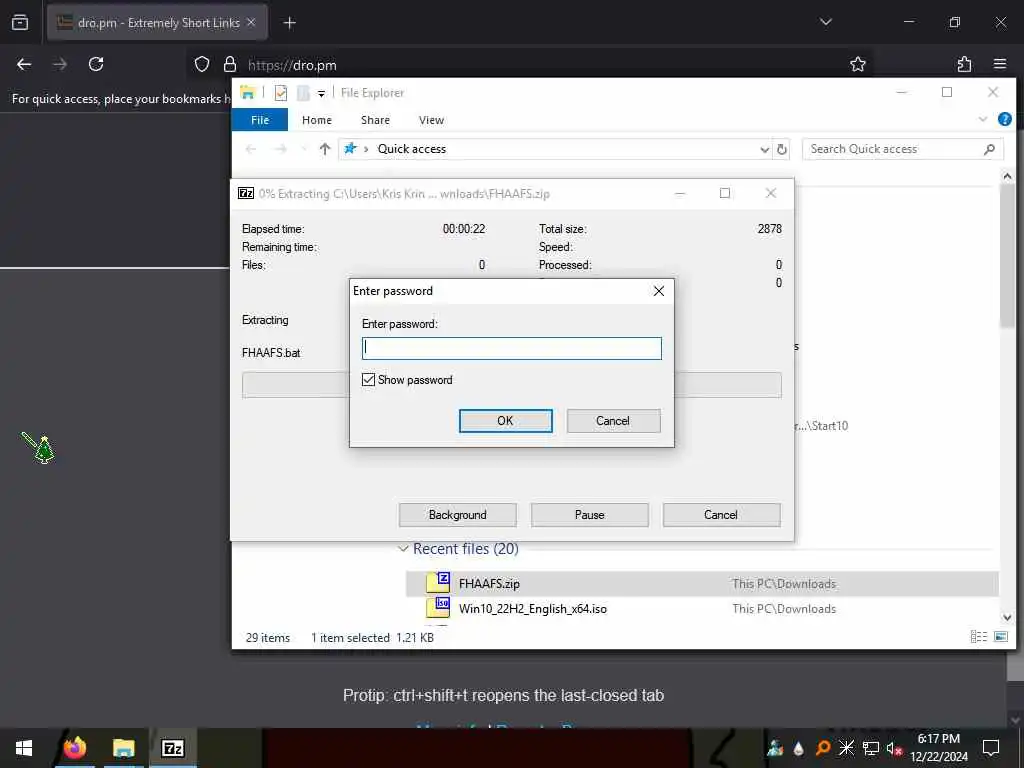Click the File Explorer forward arrow
1024x768 pixels.
point(281,149)
